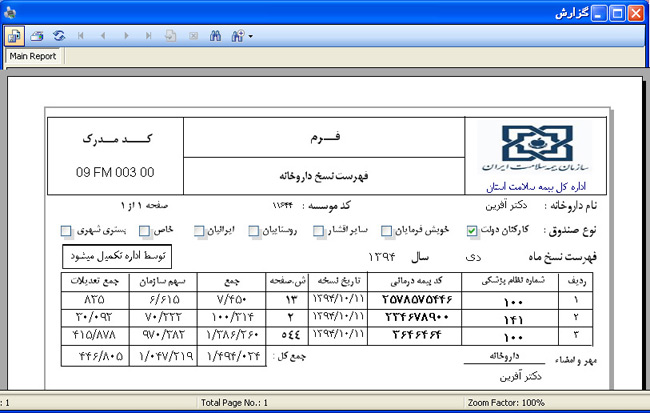This screenshot has height=413, width=650.
Task: Click the Export Report toolbar icon
Action: click(x=14, y=36)
